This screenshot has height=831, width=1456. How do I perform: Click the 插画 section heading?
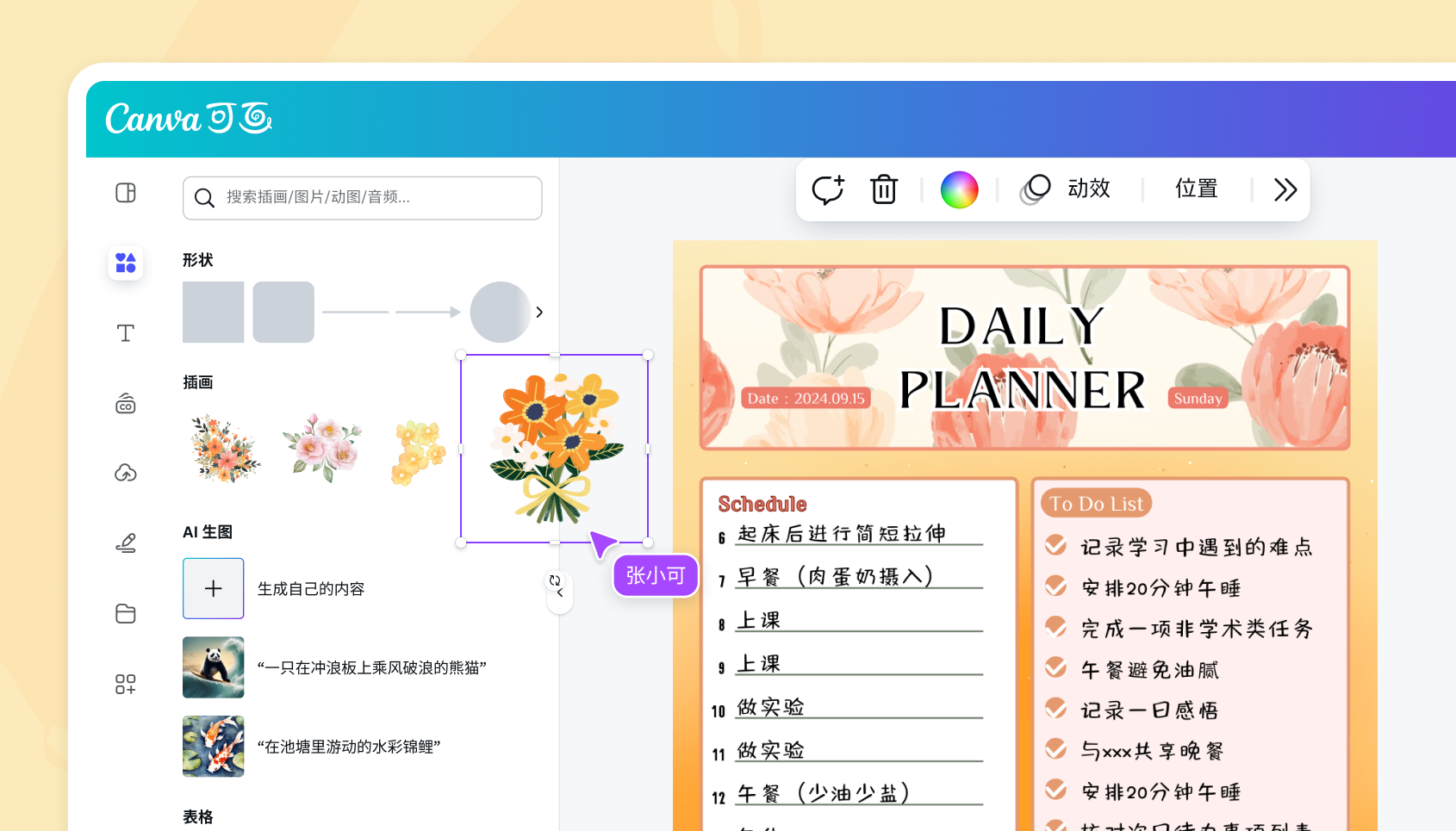click(197, 382)
